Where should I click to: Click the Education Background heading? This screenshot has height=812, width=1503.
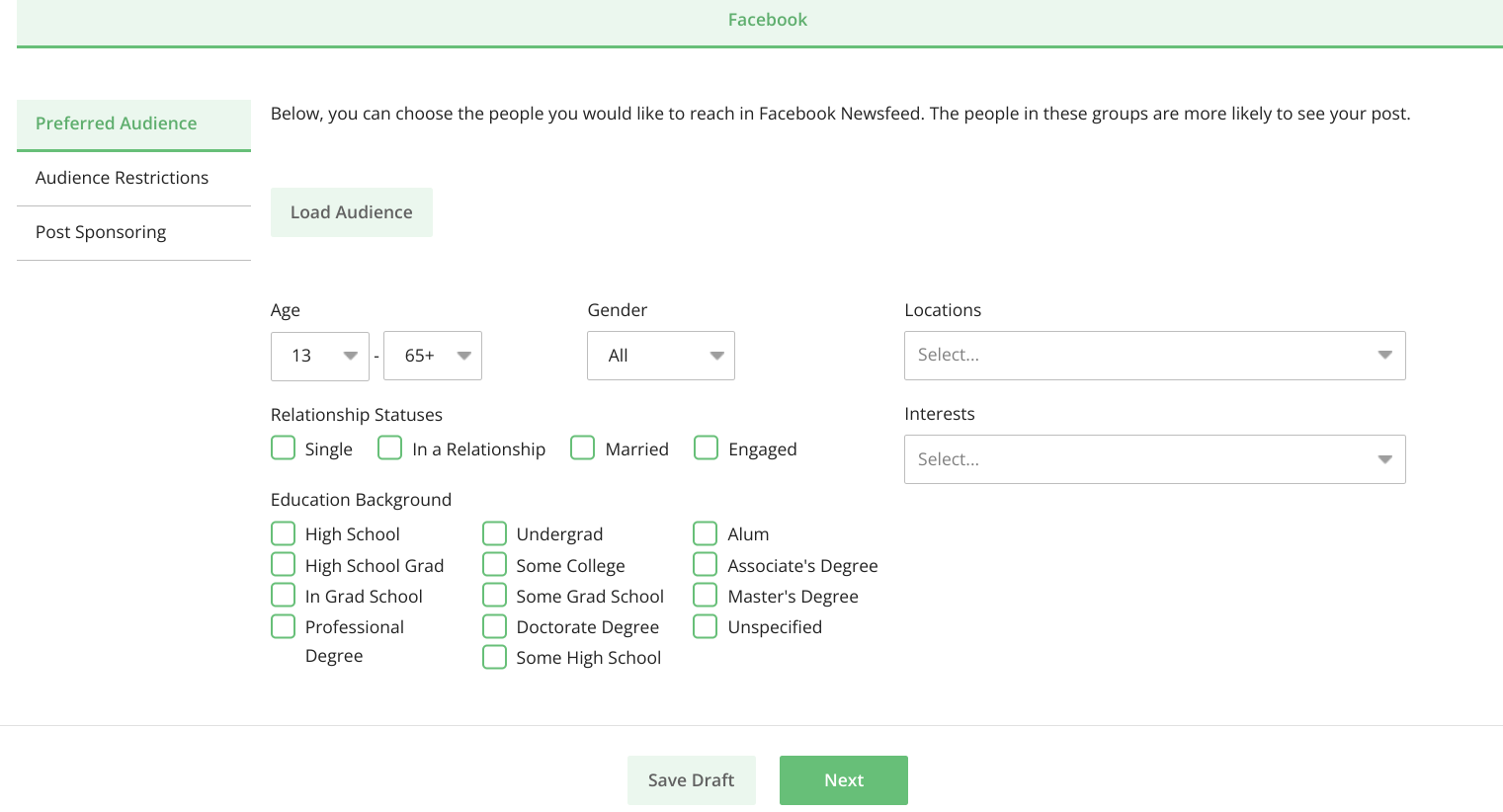pos(361,500)
